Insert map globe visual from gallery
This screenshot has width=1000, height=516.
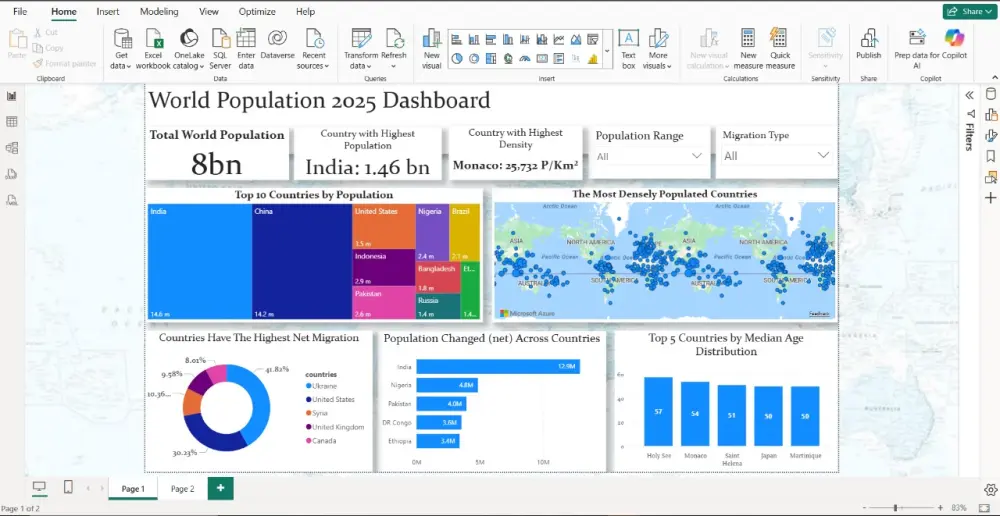(x=508, y=59)
